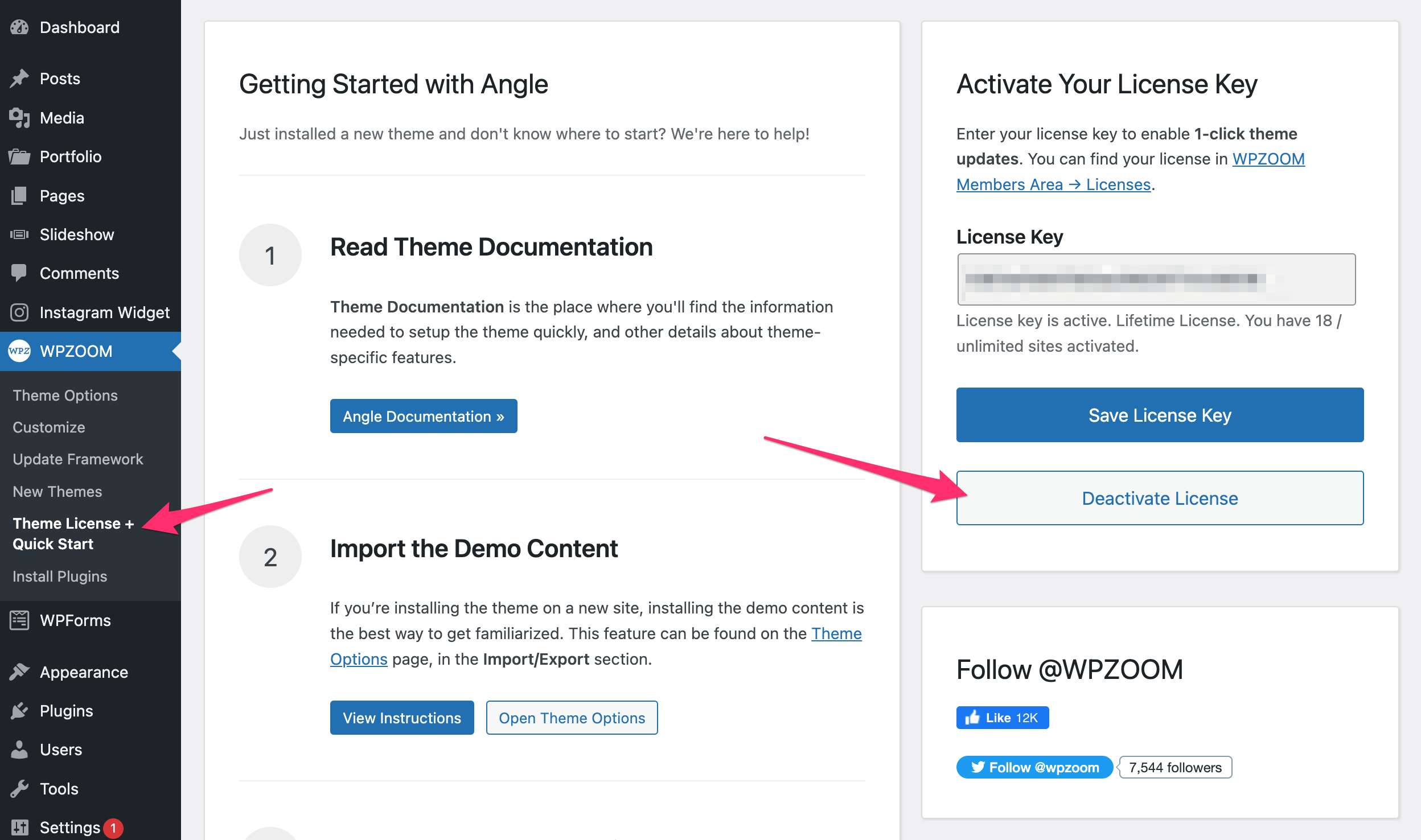
Task: Click the Tools wrench icon
Action: pyautogui.click(x=19, y=789)
